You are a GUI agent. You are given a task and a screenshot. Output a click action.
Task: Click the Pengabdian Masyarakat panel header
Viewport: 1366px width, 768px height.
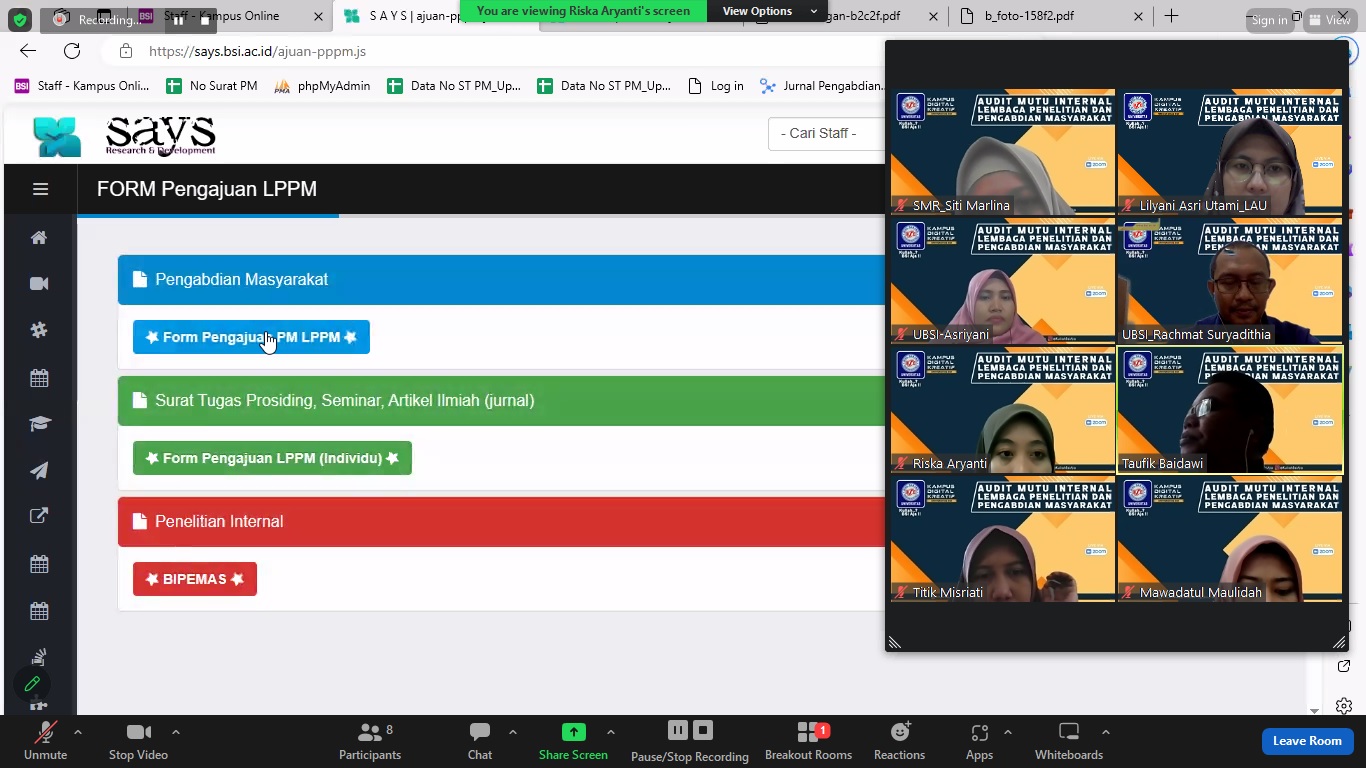(501, 280)
